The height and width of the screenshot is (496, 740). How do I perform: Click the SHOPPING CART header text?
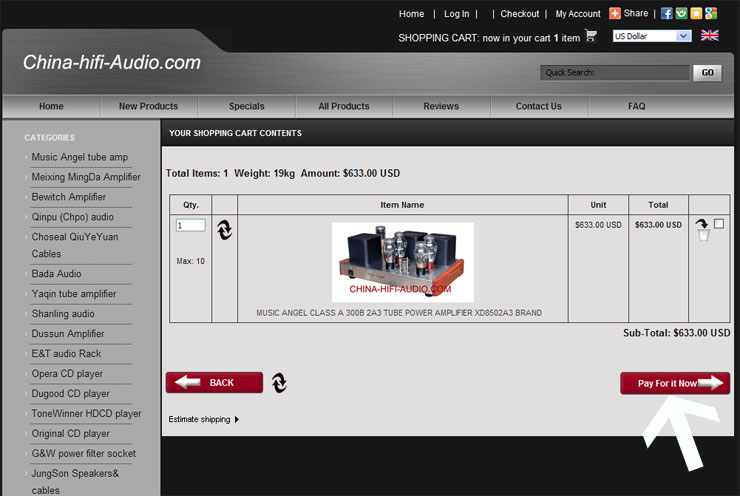(x=437, y=38)
